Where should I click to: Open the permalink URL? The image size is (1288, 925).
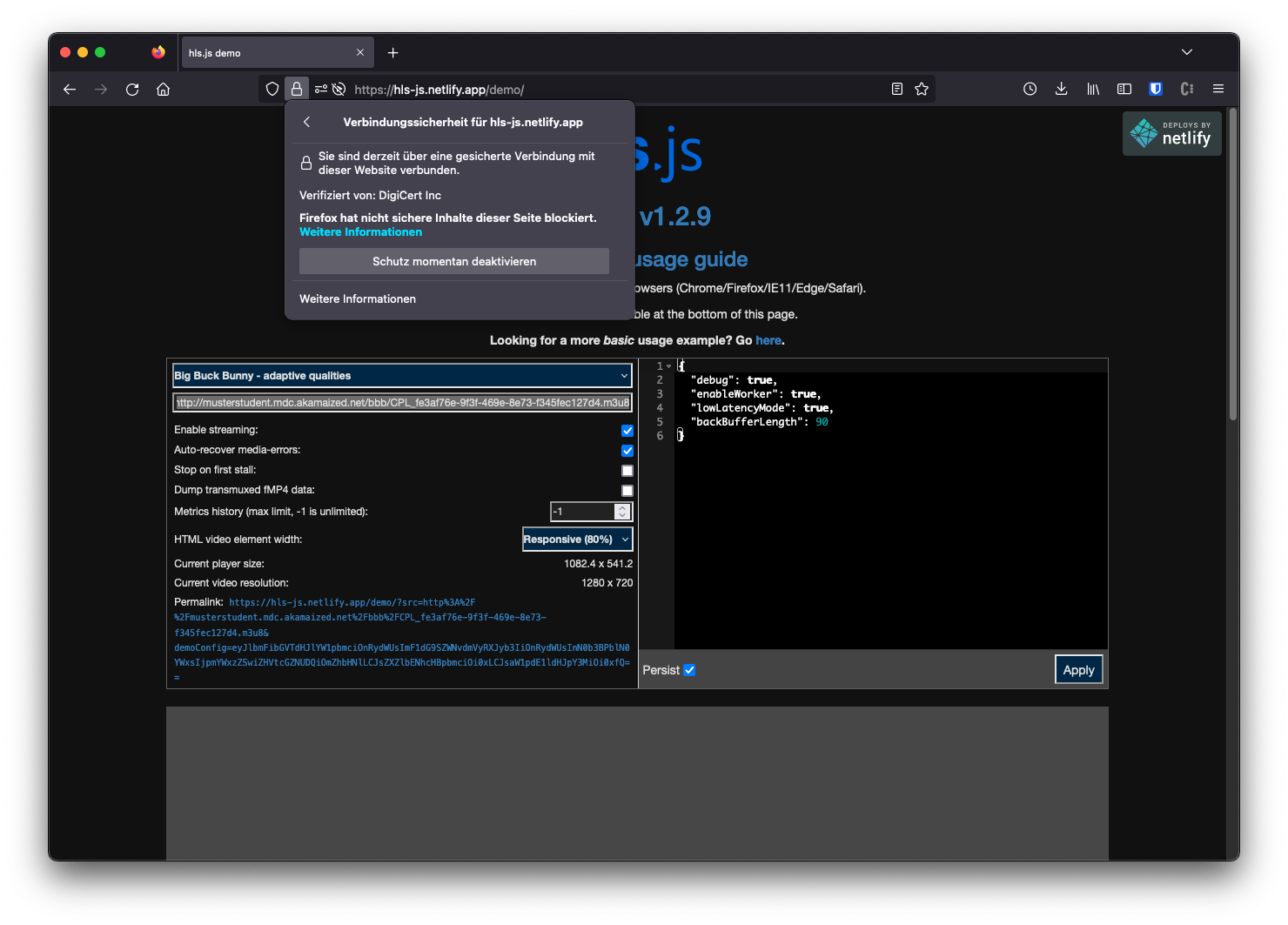[x=401, y=640]
